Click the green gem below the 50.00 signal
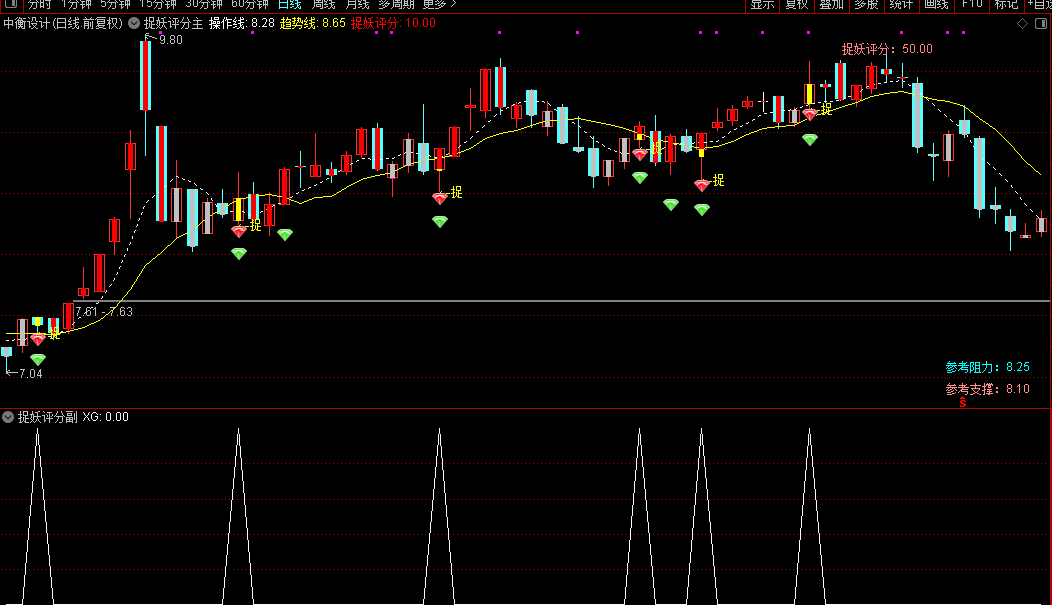Image resolution: width=1052 pixels, height=605 pixels. pos(810,140)
